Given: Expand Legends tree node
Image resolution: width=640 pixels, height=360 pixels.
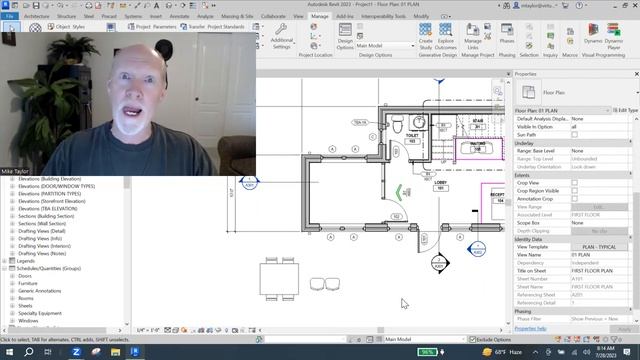Looking at the screenshot, I should pos(5,261).
